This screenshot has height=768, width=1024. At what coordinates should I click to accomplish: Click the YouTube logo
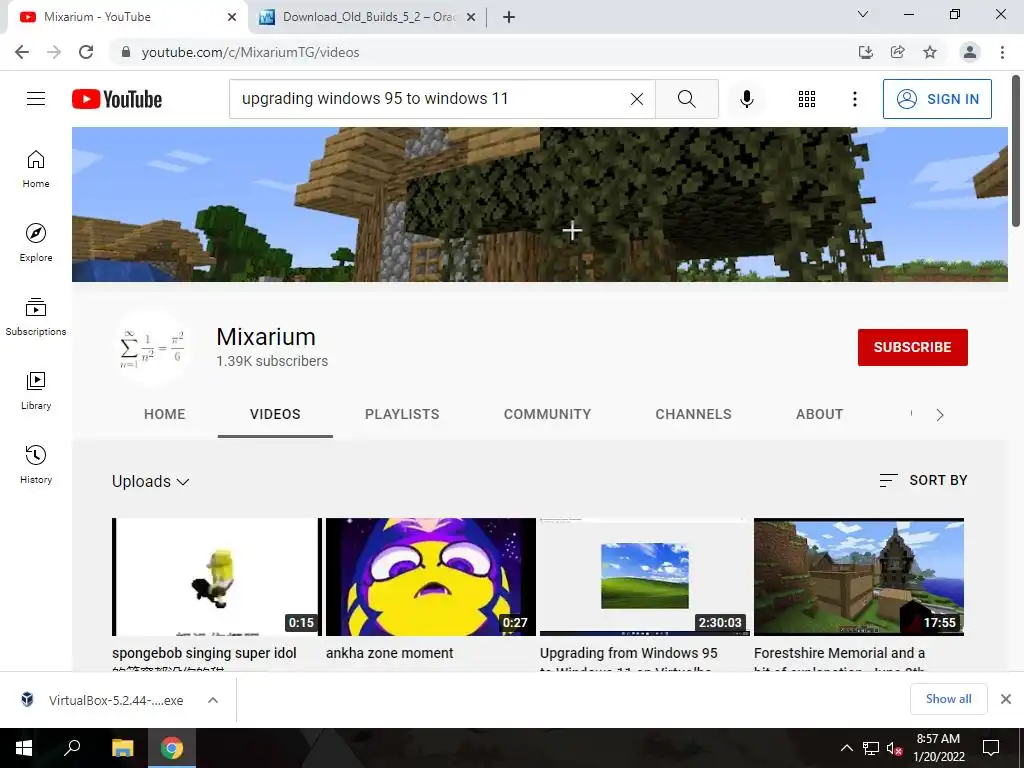coord(117,99)
